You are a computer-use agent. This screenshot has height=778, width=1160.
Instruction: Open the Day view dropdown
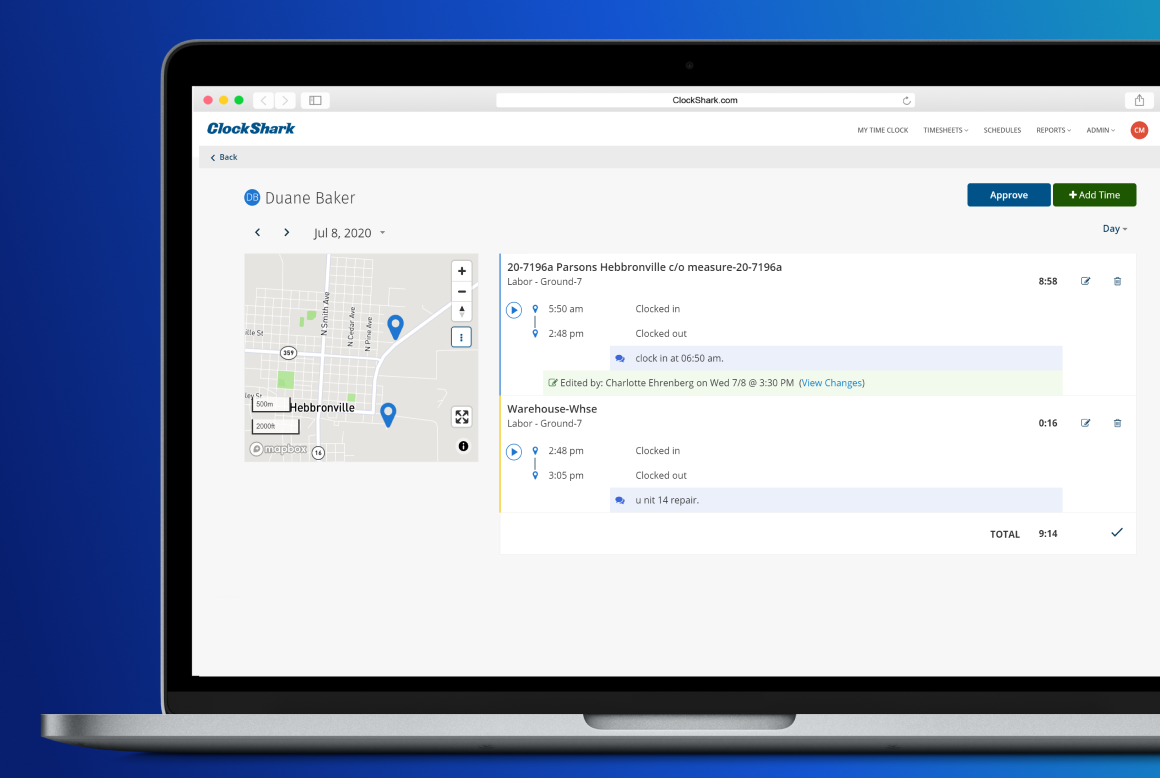tap(1114, 229)
